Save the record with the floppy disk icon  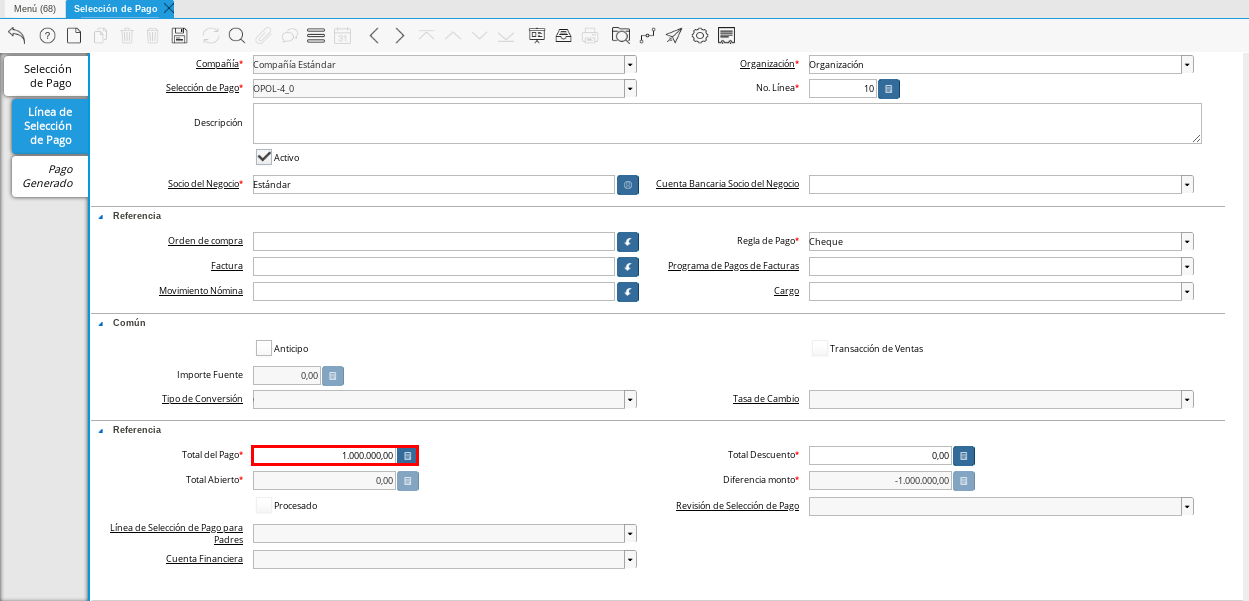click(180, 36)
